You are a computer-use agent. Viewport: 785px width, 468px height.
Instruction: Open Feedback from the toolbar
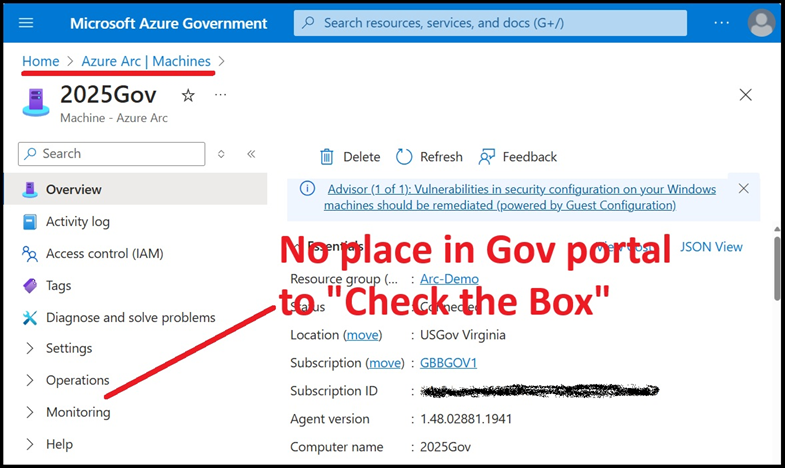coord(487,157)
